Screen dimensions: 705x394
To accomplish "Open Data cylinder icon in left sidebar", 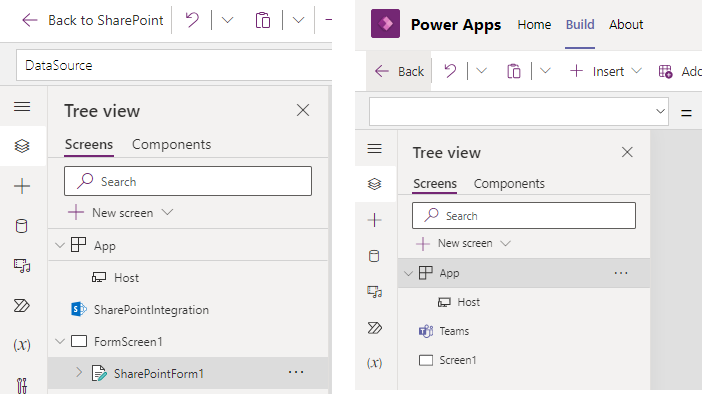I will 22,226.
